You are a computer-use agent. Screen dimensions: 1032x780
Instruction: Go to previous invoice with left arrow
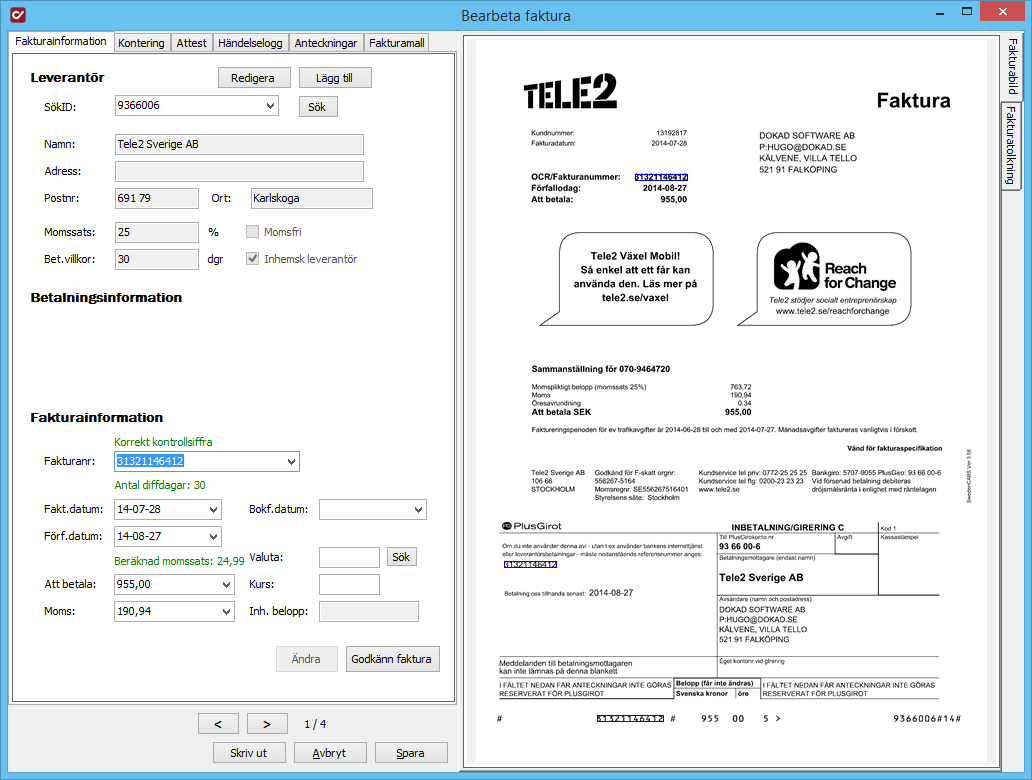(x=218, y=723)
